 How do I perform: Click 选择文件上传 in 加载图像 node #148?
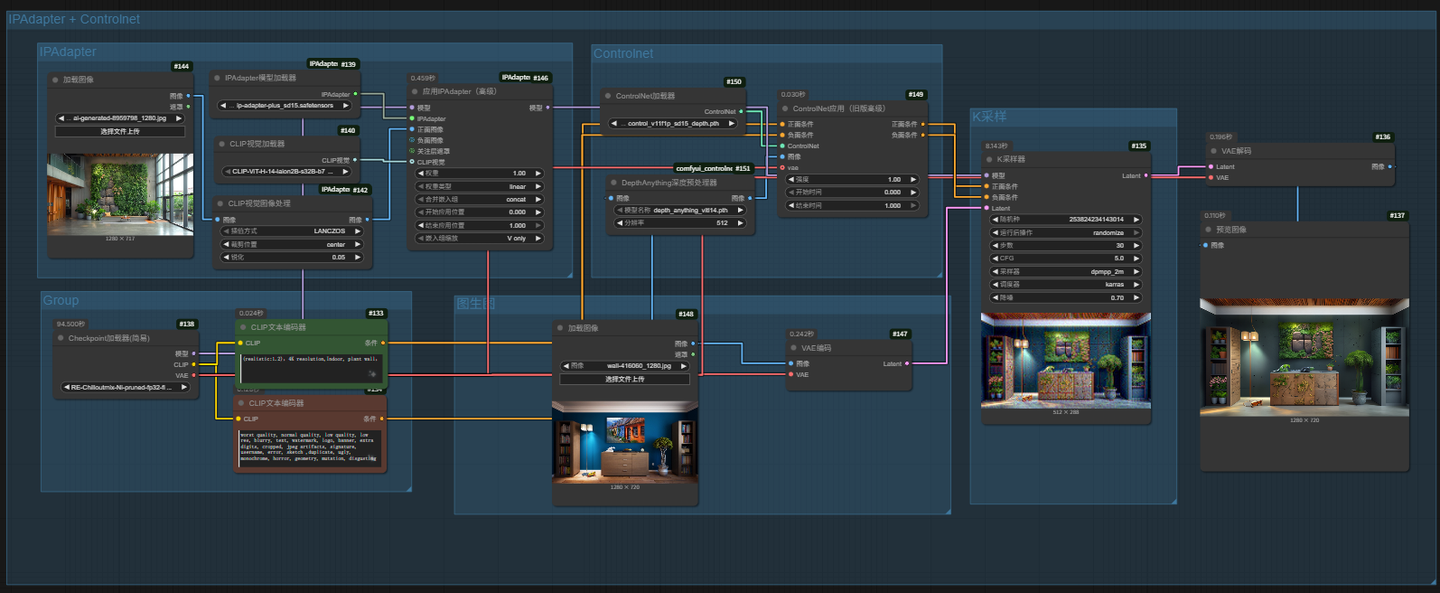click(x=625, y=380)
